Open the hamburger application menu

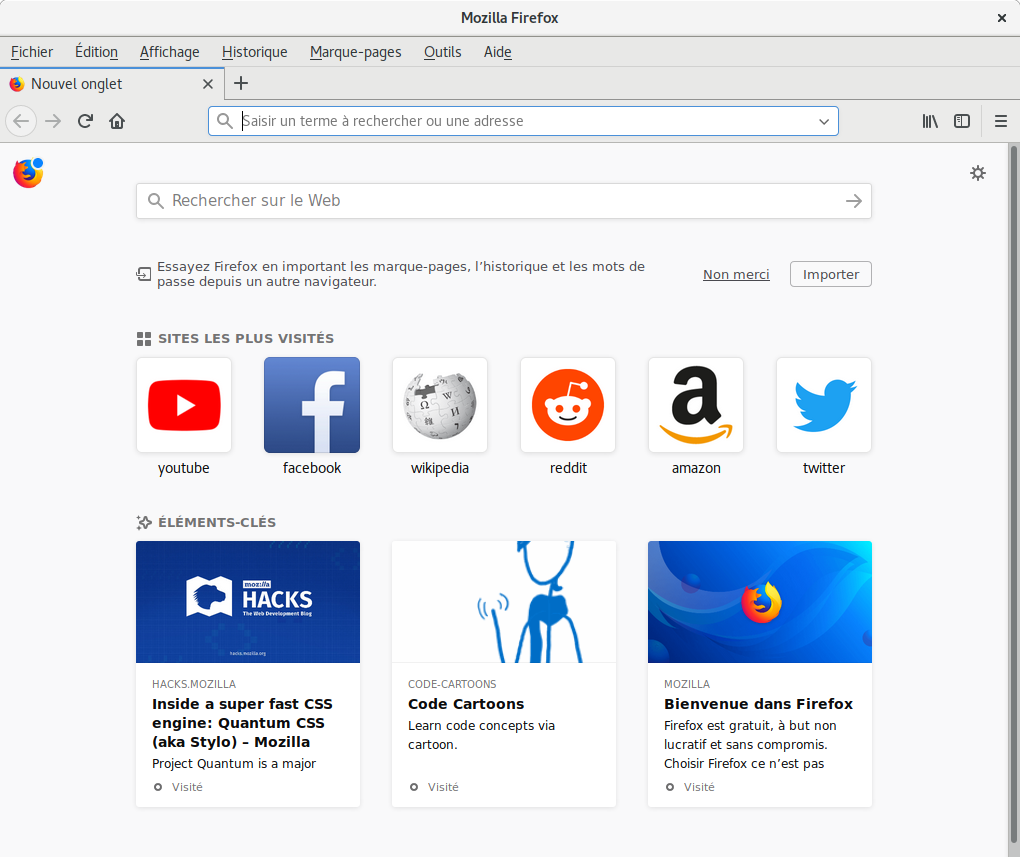[x=1001, y=121]
